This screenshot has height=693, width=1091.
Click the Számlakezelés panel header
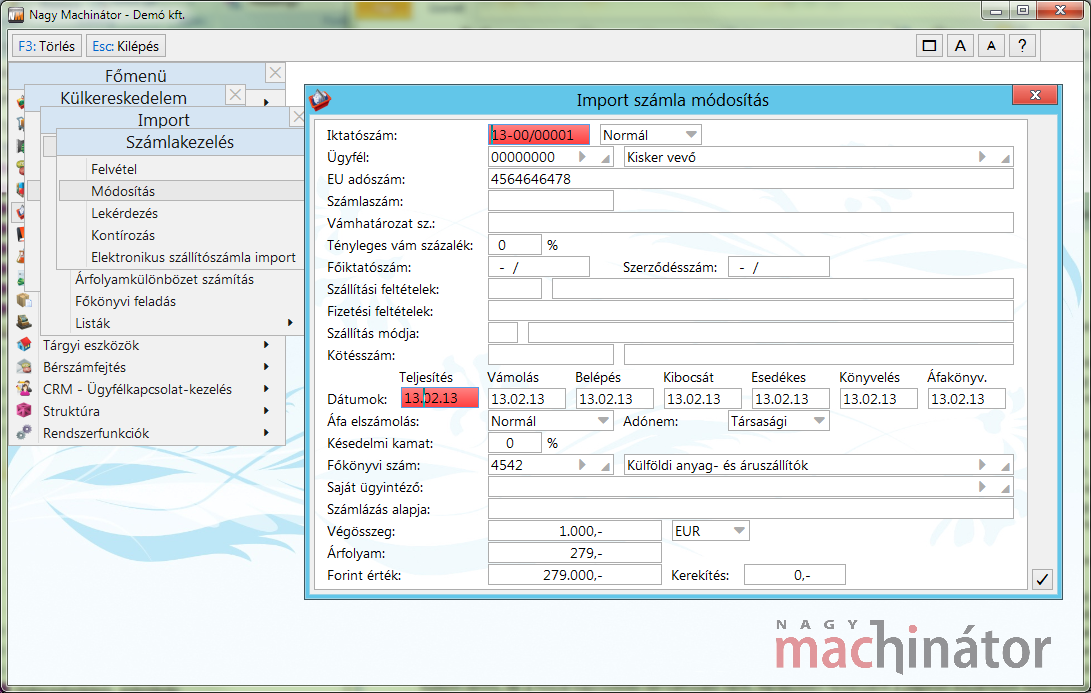[180, 142]
